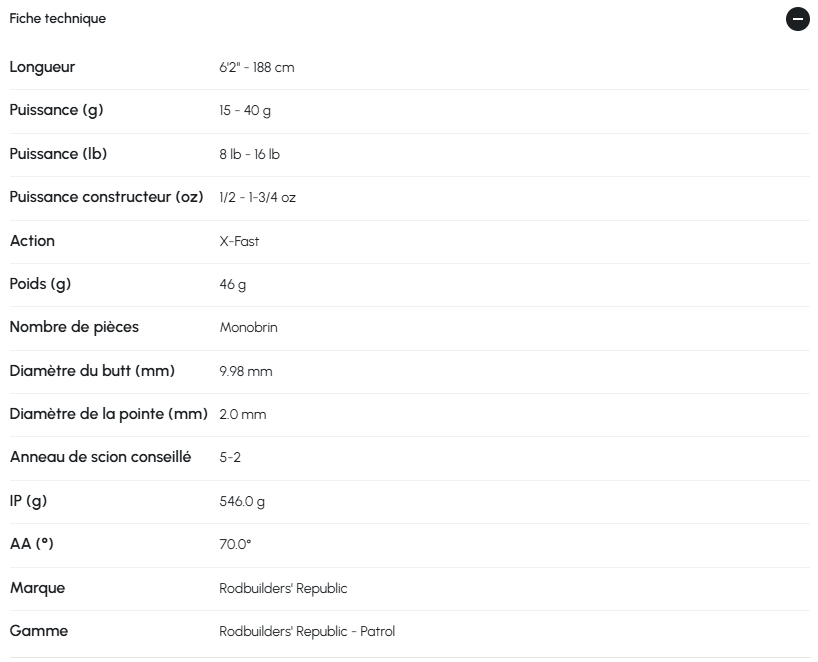Click the Monobrin value
Viewport: 818px width, 662px height.
coord(248,328)
